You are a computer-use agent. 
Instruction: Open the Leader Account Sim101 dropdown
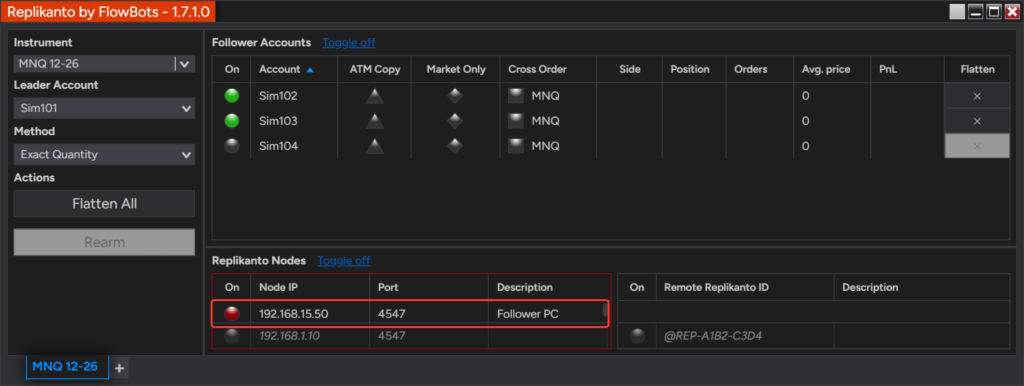[104, 108]
